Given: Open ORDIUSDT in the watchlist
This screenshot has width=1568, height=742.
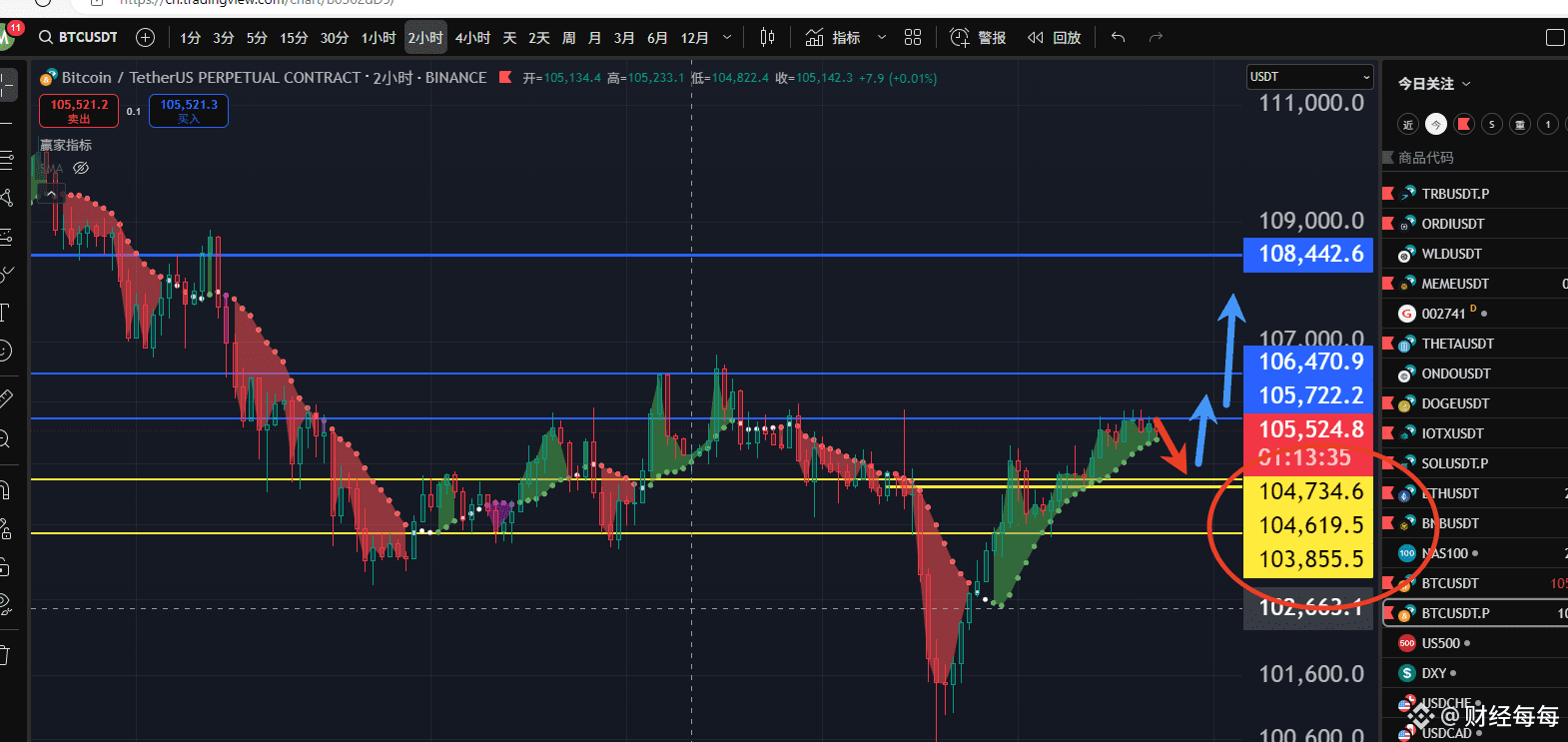Looking at the screenshot, I should (x=1475, y=224).
